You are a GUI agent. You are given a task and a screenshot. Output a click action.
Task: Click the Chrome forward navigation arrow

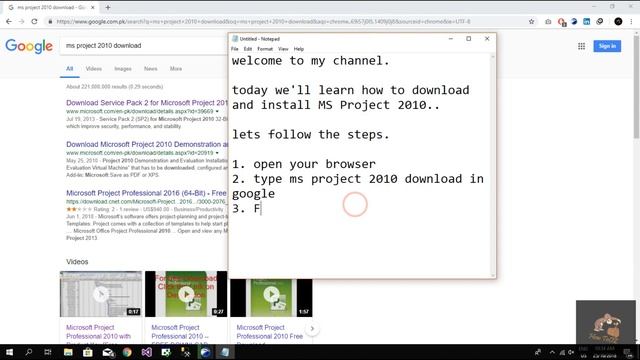[x=21, y=21]
